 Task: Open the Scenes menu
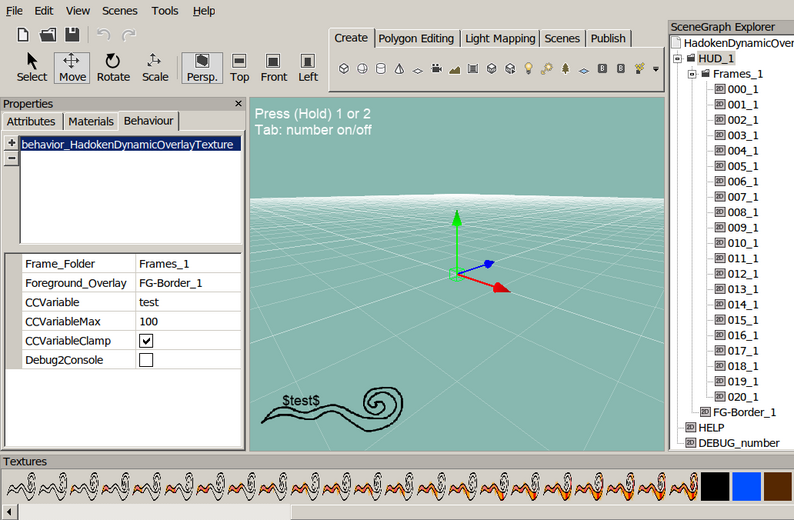coord(120,11)
